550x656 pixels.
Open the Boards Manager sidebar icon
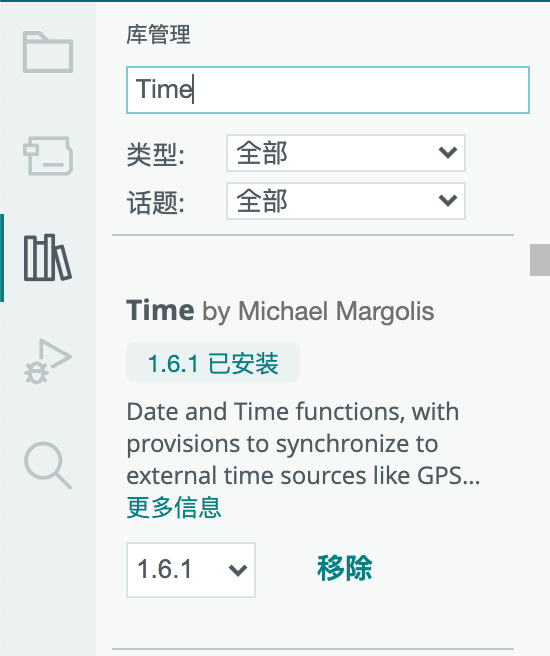point(48,156)
